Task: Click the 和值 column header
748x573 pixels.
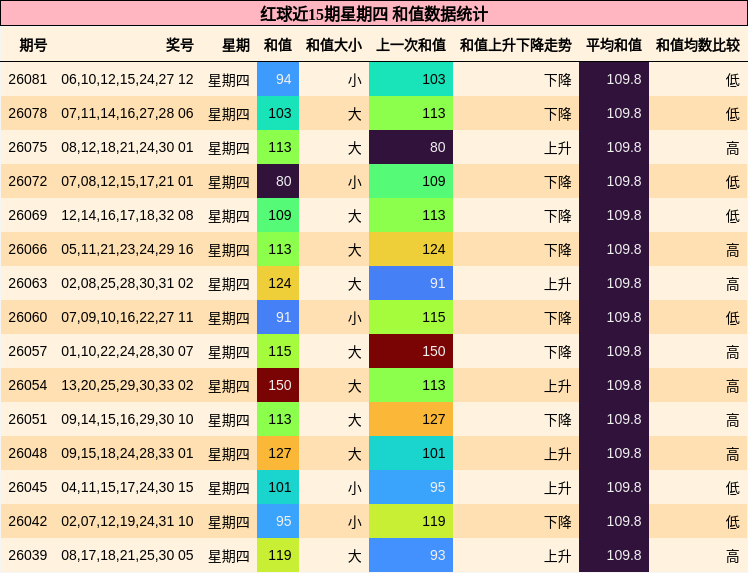Action: click(x=278, y=45)
